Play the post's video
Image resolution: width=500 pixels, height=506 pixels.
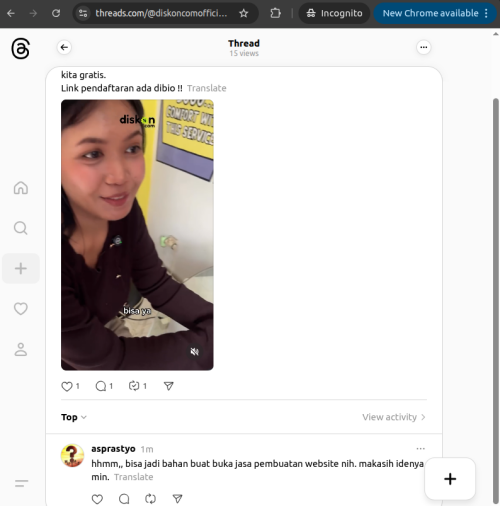click(x=137, y=235)
